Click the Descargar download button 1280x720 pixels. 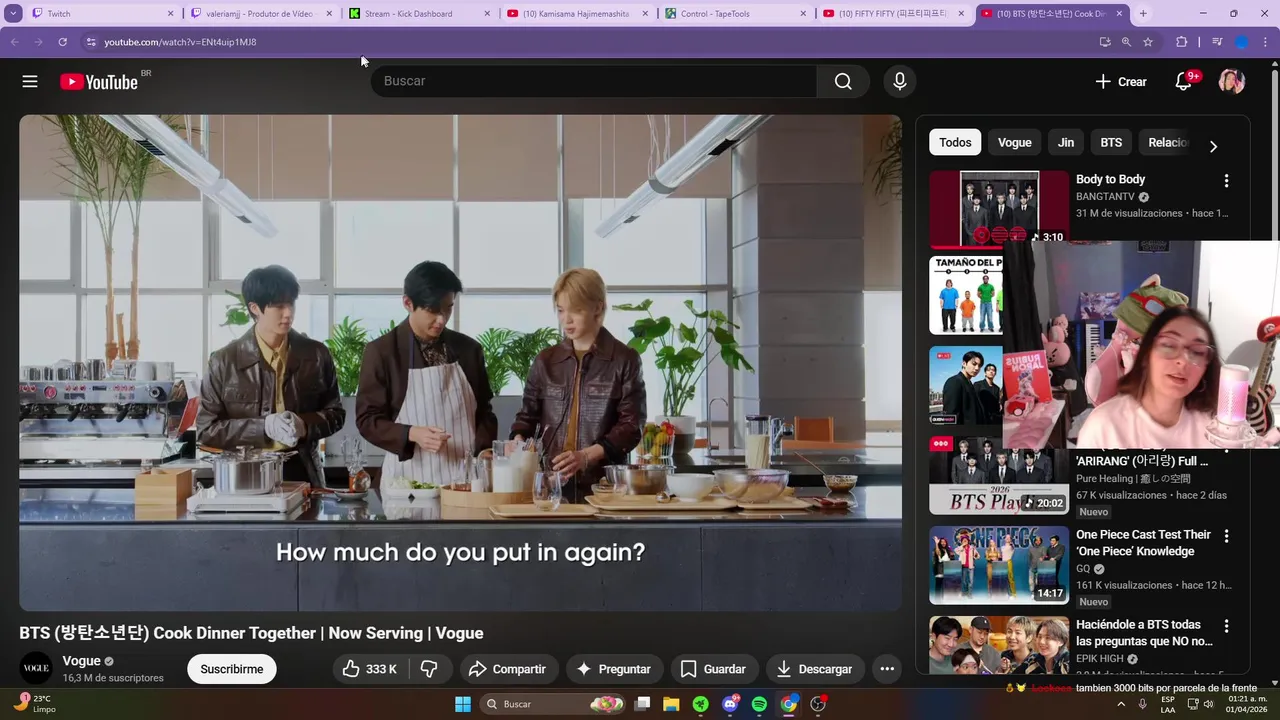[814, 669]
